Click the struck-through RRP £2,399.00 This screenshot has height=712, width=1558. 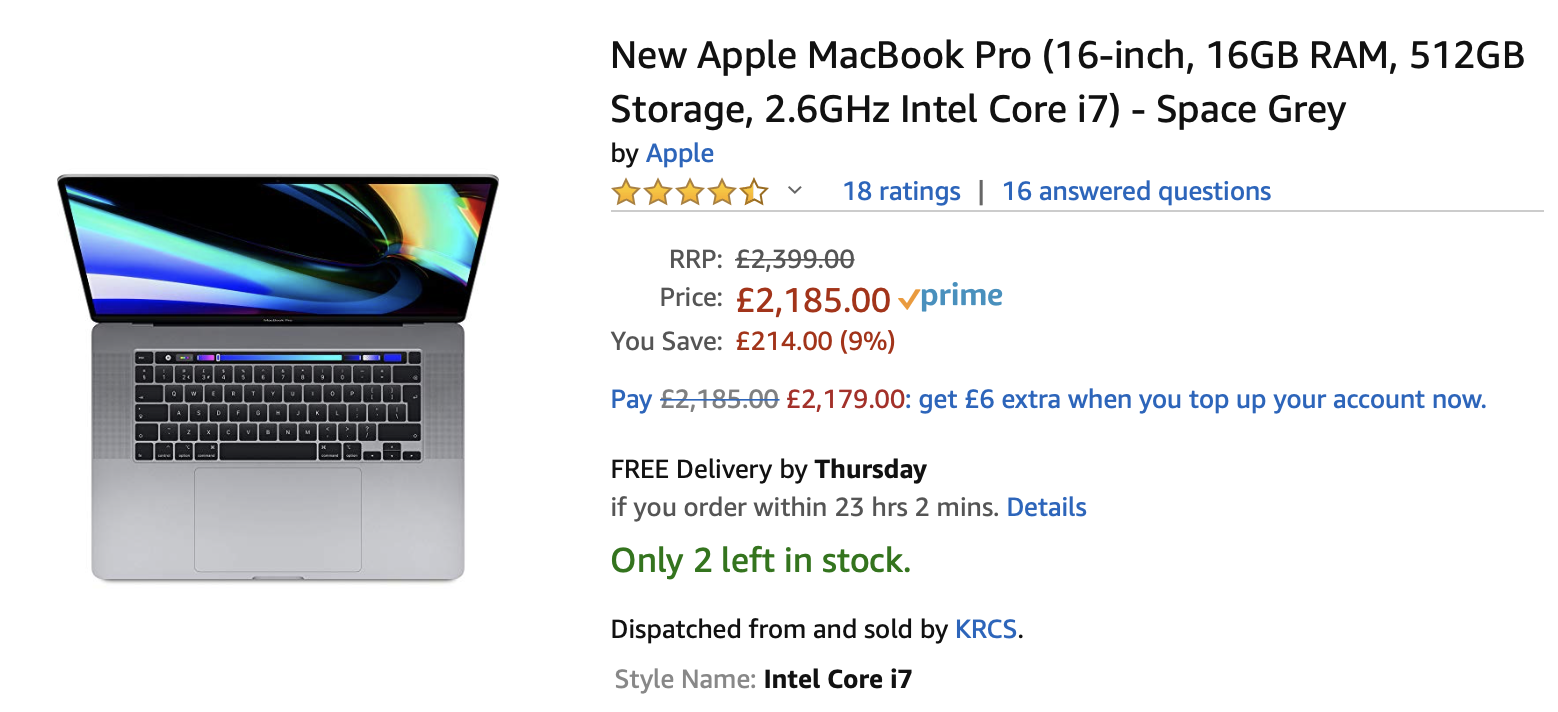coord(795,260)
